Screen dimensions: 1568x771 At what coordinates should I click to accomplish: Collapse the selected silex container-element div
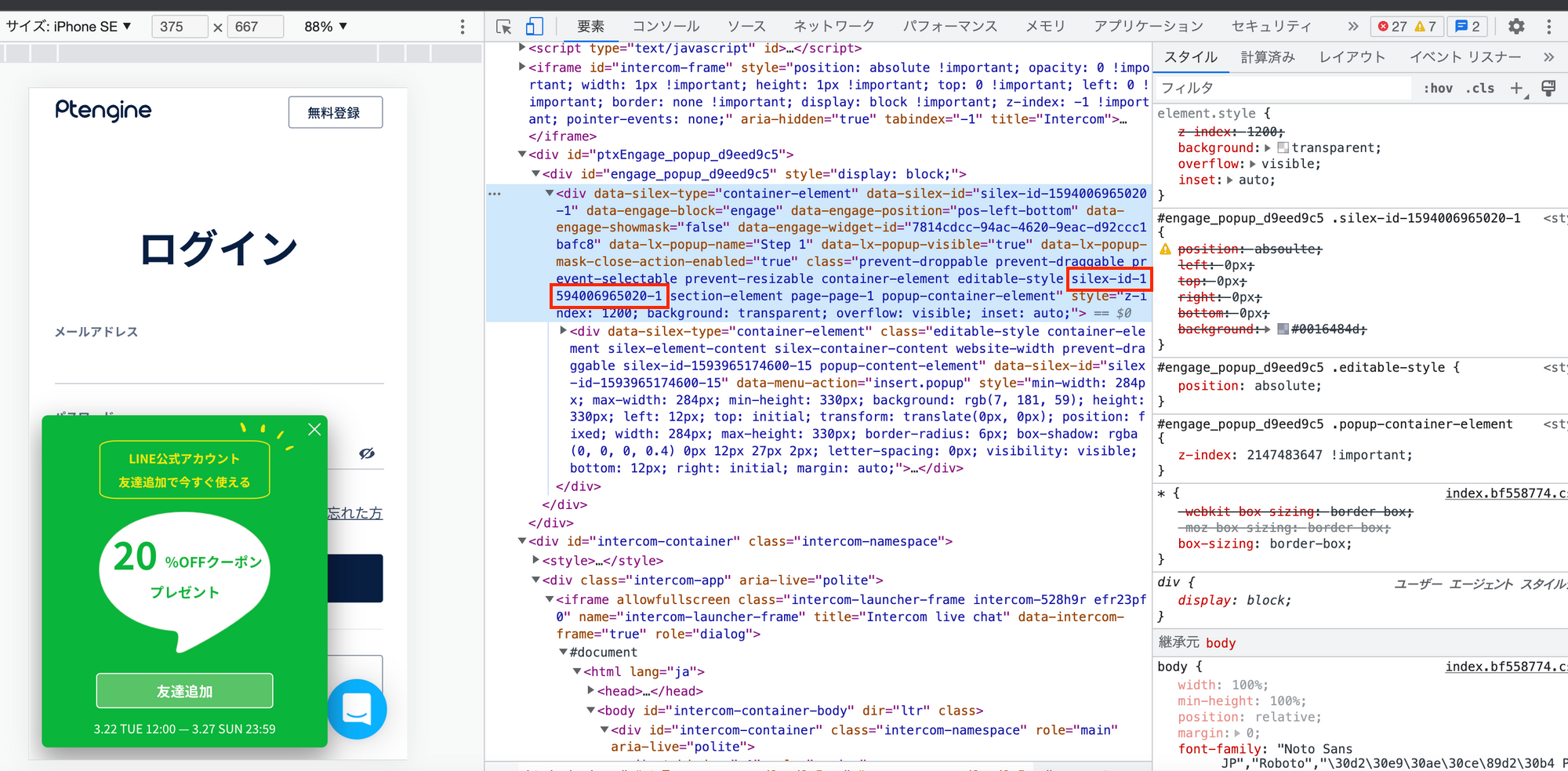point(550,193)
